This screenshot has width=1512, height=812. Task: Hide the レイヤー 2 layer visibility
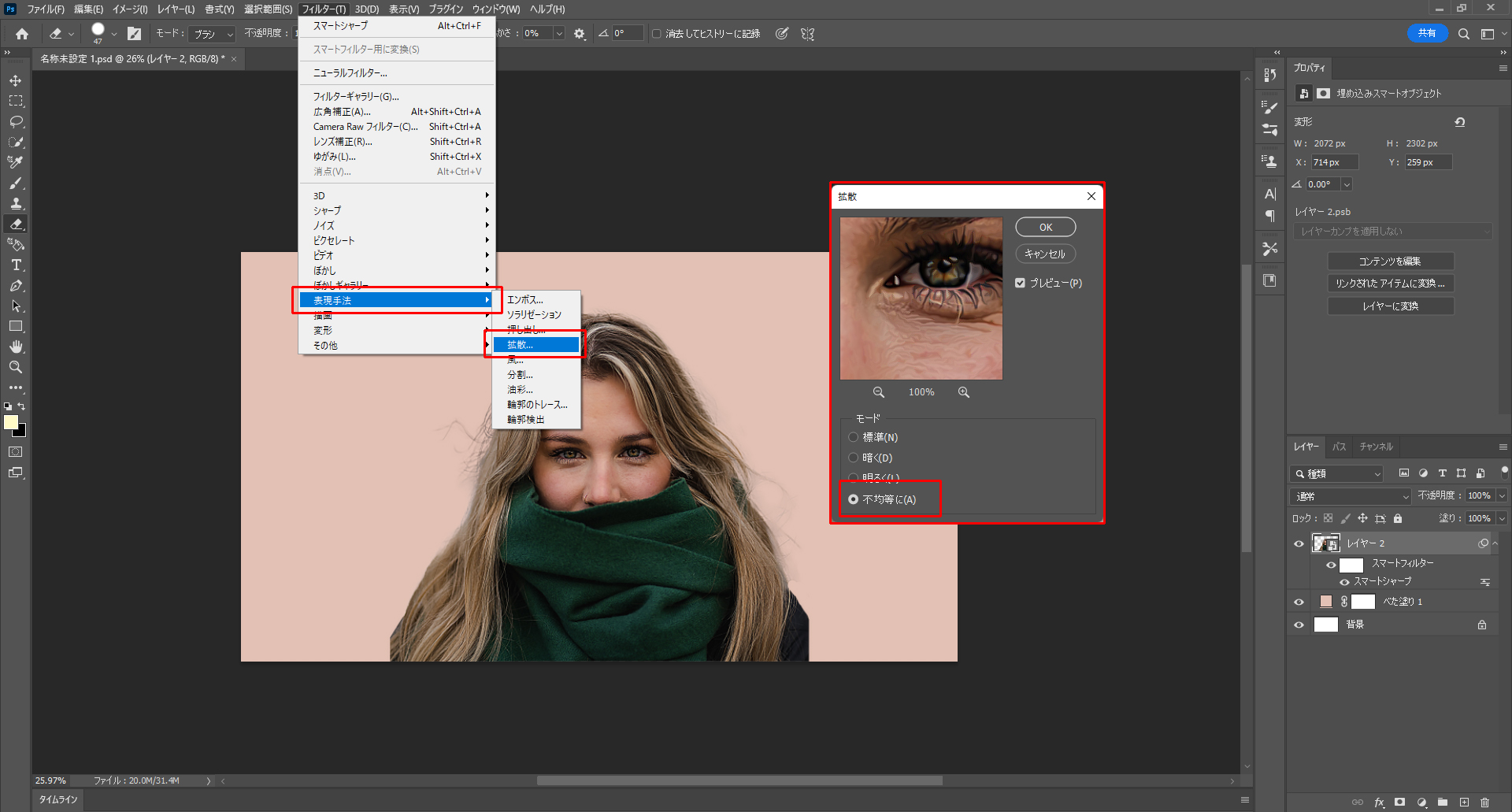point(1299,543)
